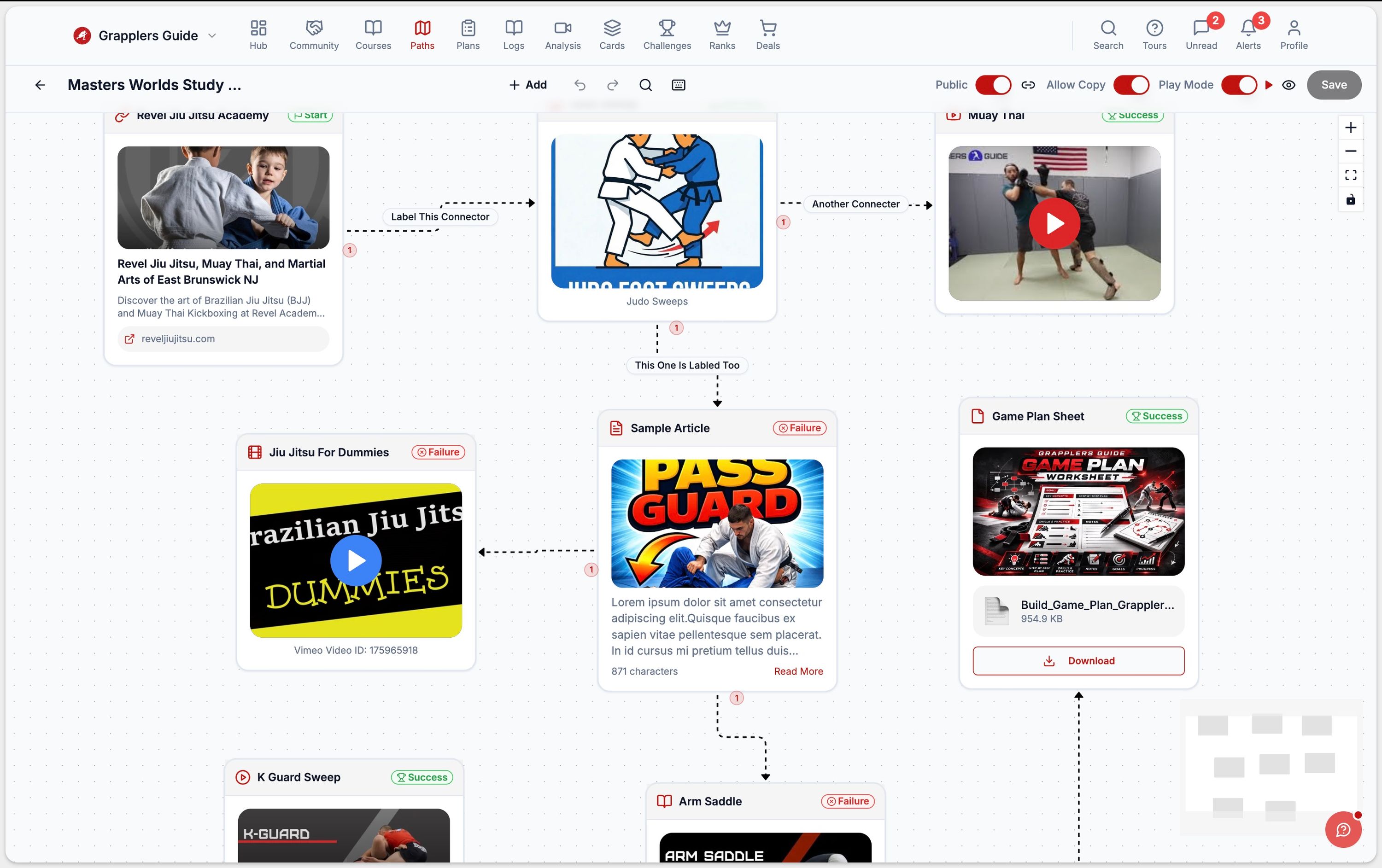This screenshot has height=868, width=1382.
Task: Go back using the left arrow
Action: pyautogui.click(x=40, y=85)
